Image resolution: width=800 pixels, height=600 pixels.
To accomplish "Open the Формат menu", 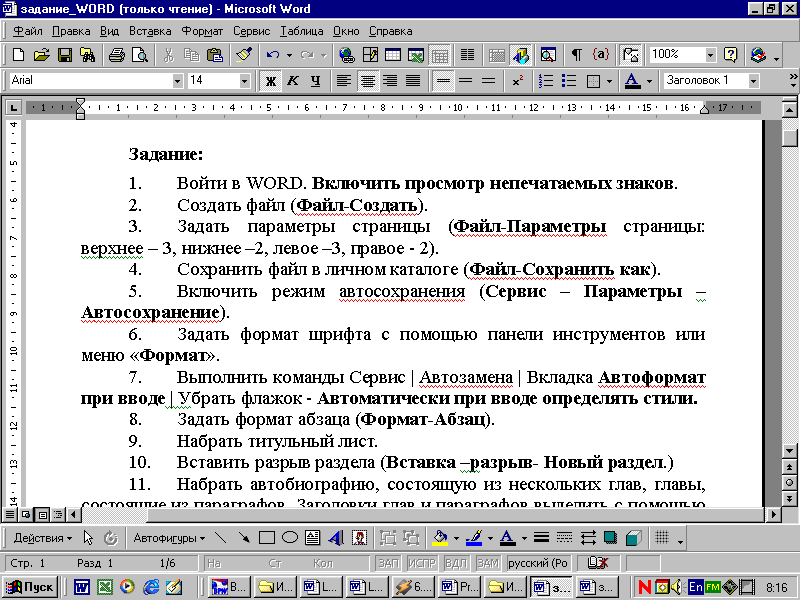I will click(x=203, y=31).
